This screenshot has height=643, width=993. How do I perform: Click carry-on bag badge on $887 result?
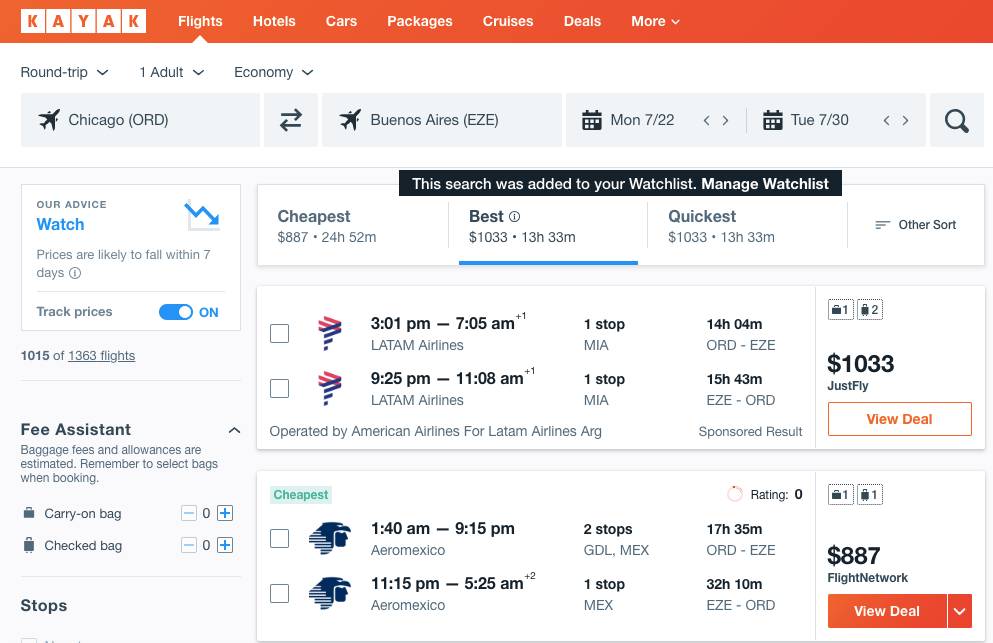[x=841, y=495]
